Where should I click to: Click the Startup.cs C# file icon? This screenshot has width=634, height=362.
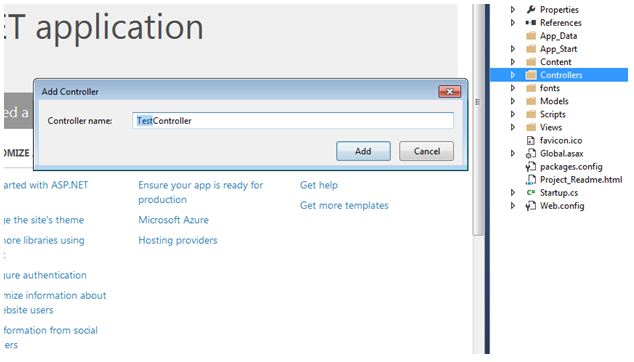(x=531, y=193)
